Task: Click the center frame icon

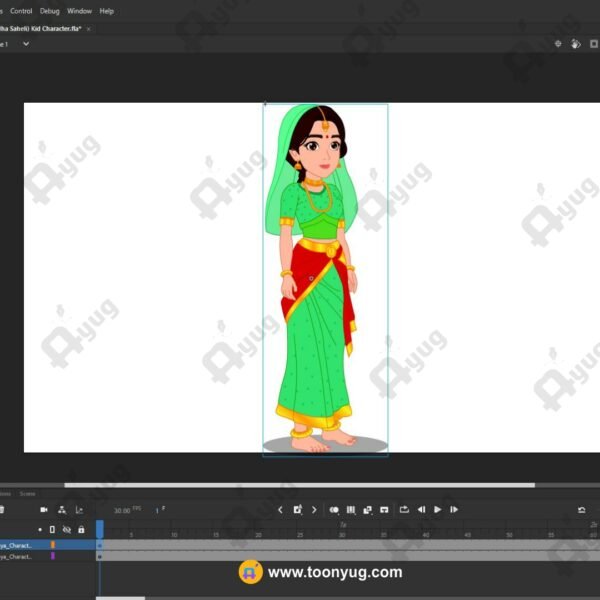Action: [x=384, y=510]
